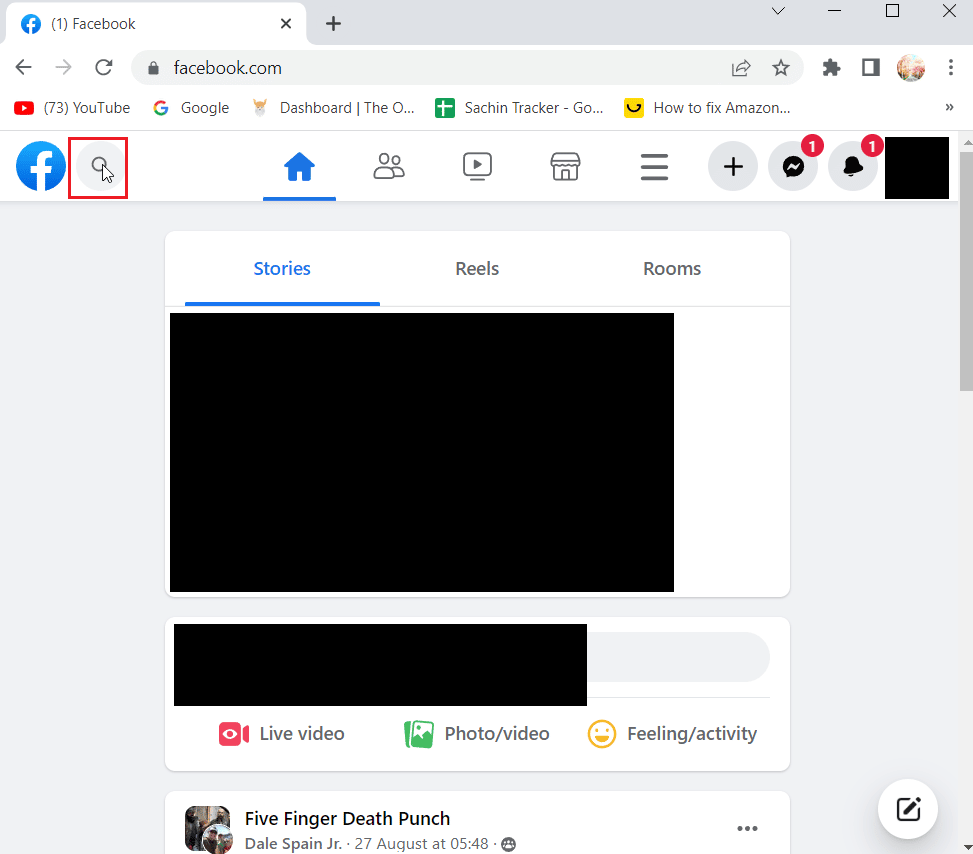Viewport: 973px width, 854px height.
Task: Add a Photo/video post
Action: pyautogui.click(x=477, y=734)
